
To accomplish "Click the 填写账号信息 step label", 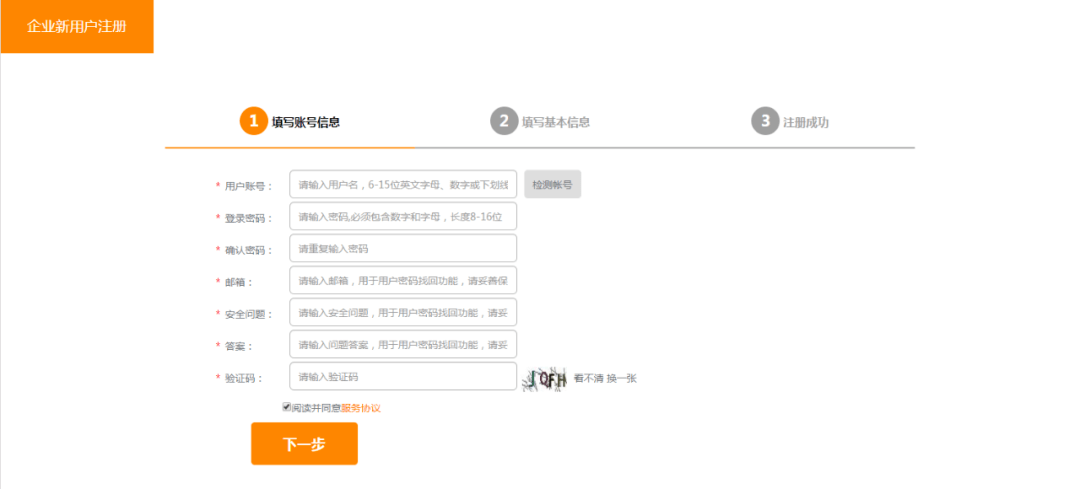I will click(x=306, y=123).
